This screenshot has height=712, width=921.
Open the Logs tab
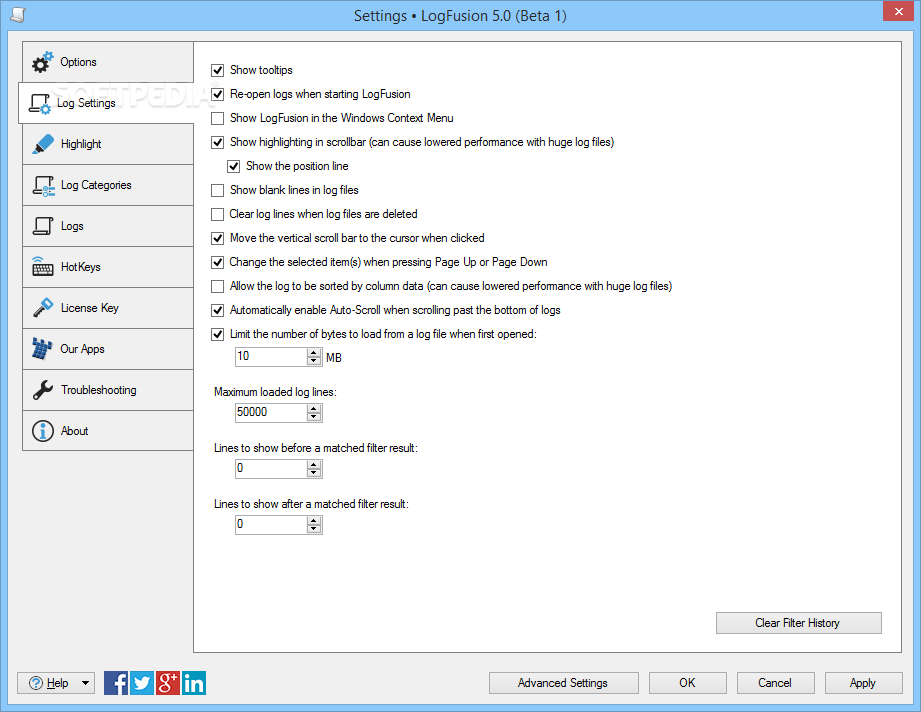click(108, 226)
